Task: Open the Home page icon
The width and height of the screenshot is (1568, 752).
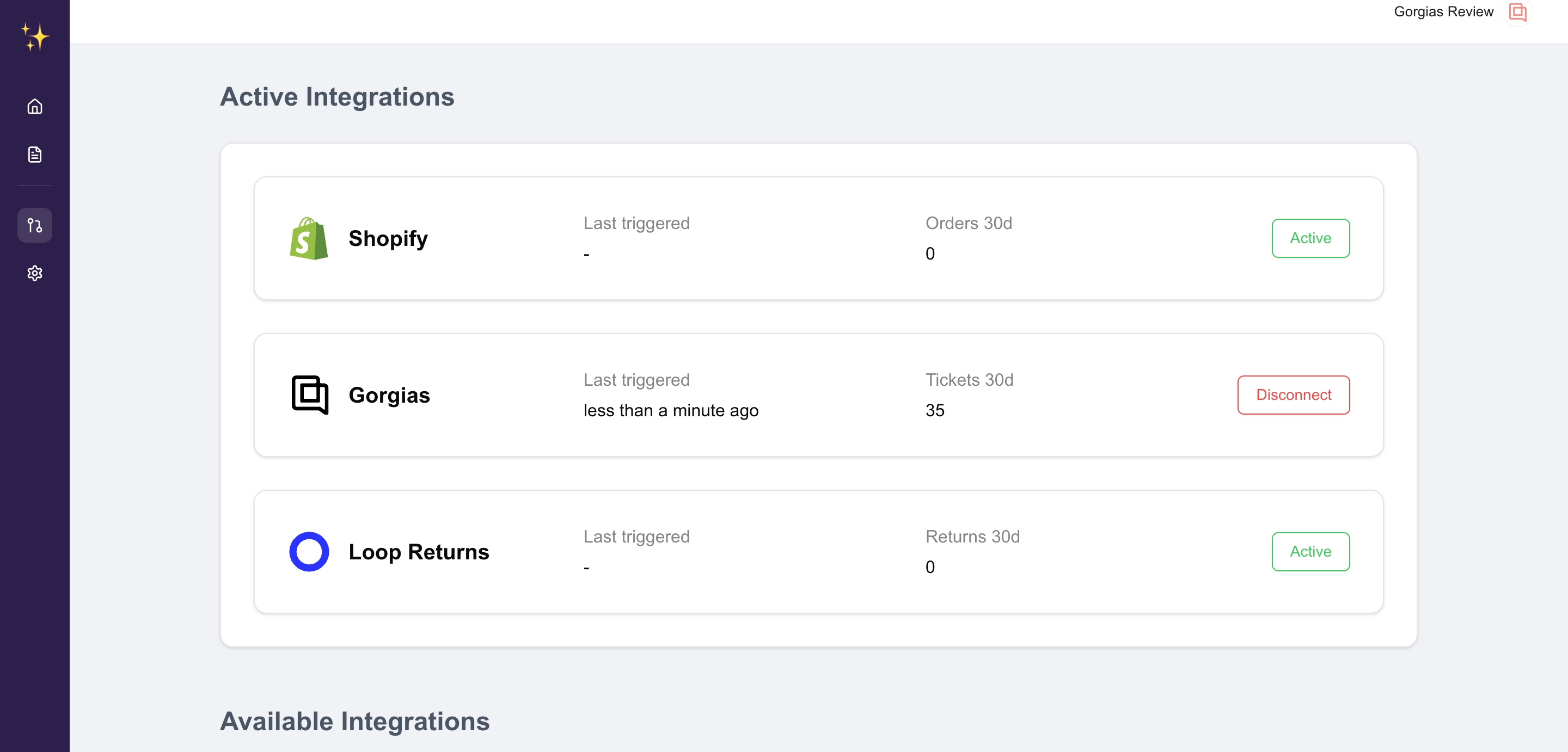Action: tap(35, 107)
